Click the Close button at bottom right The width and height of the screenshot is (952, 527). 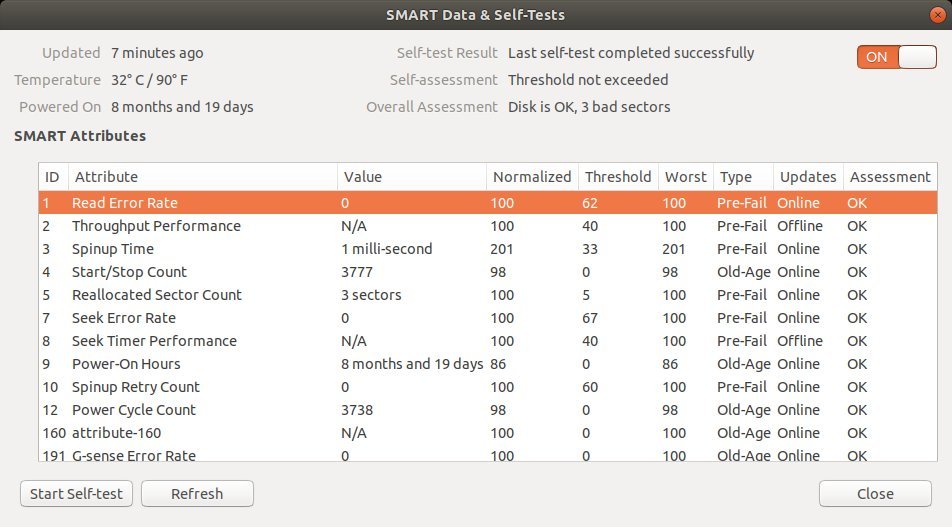(875, 493)
